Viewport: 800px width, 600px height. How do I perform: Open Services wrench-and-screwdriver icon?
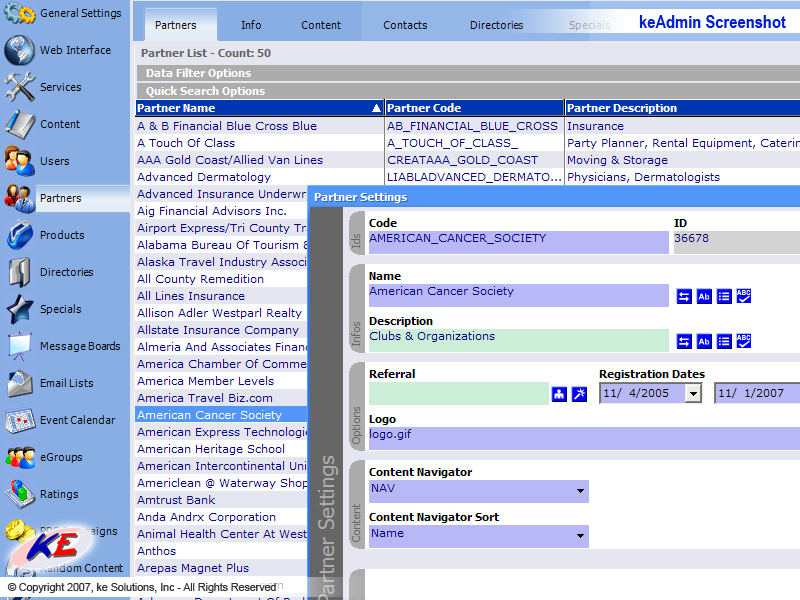pos(19,87)
